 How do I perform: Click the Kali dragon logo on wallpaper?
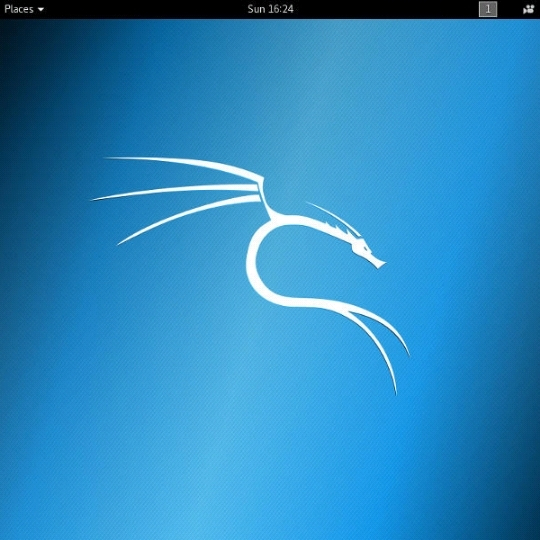pyautogui.click(x=250, y=276)
